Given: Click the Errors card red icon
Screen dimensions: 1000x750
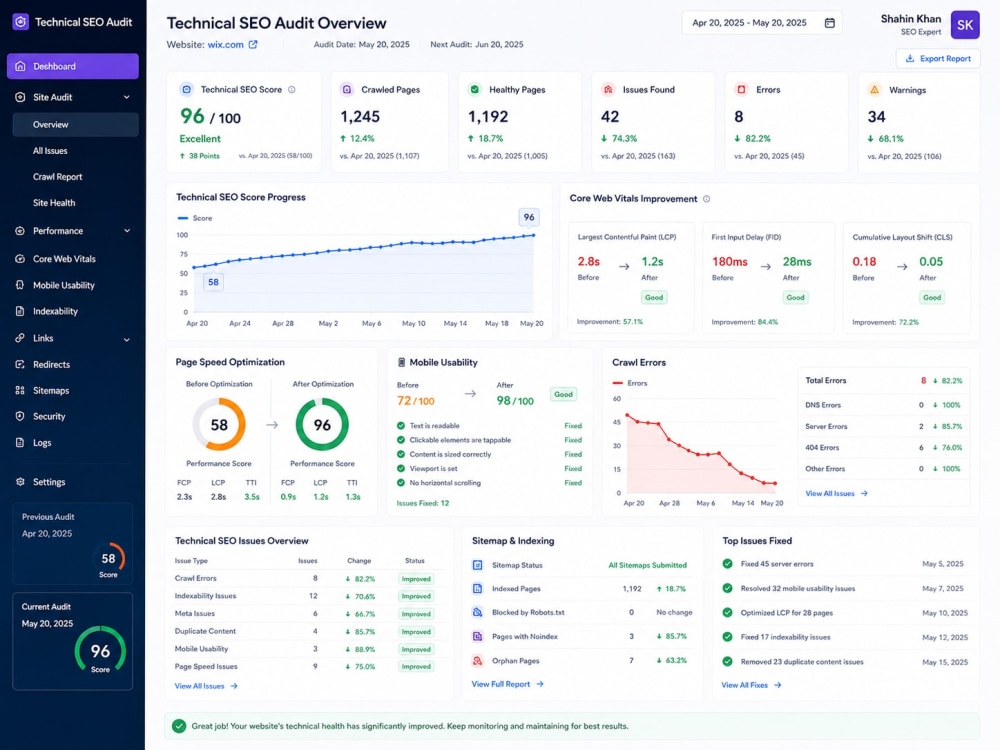Looking at the screenshot, I should pyautogui.click(x=741, y=90).
